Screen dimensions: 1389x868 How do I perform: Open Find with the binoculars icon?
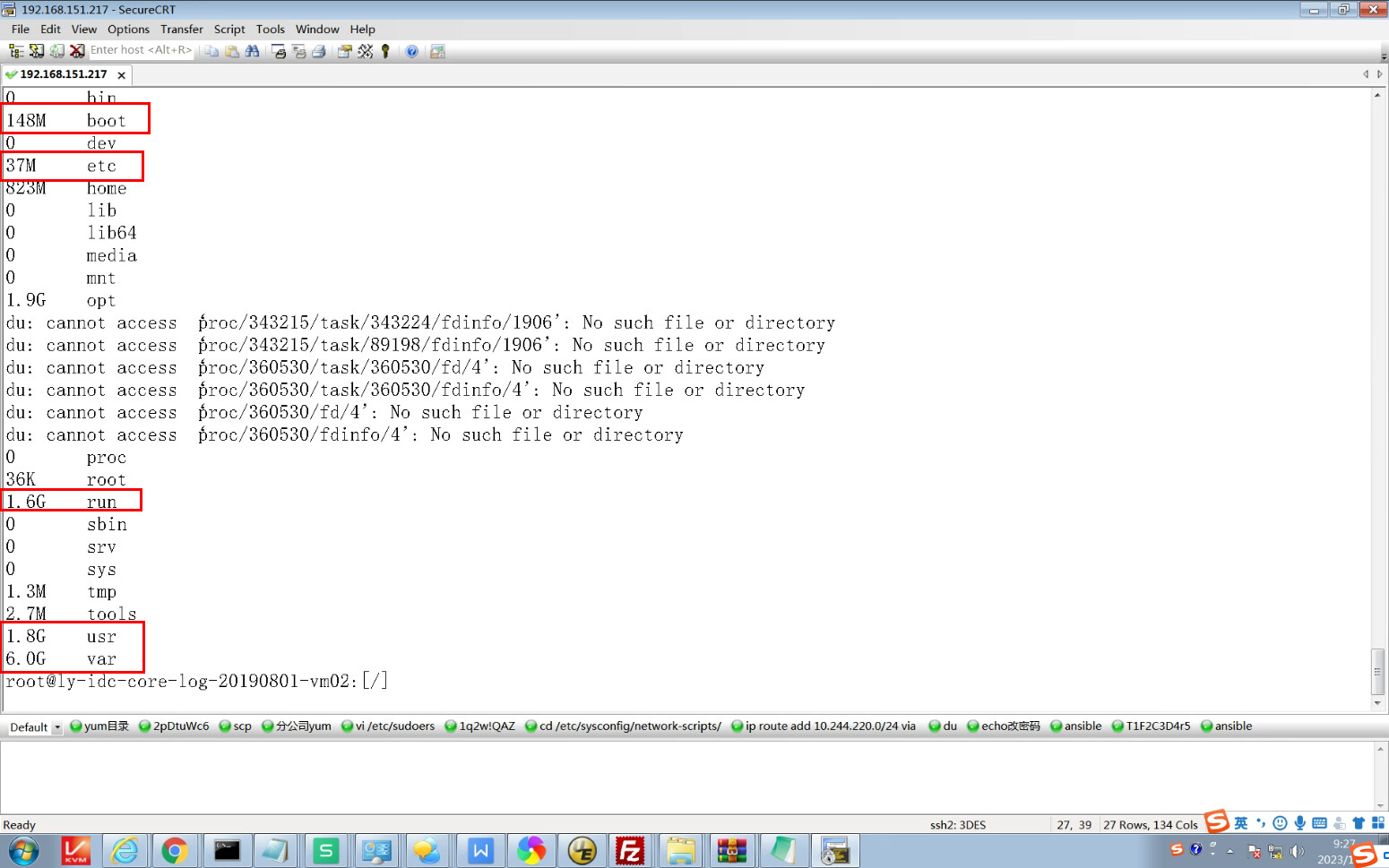tap(252, 51)
